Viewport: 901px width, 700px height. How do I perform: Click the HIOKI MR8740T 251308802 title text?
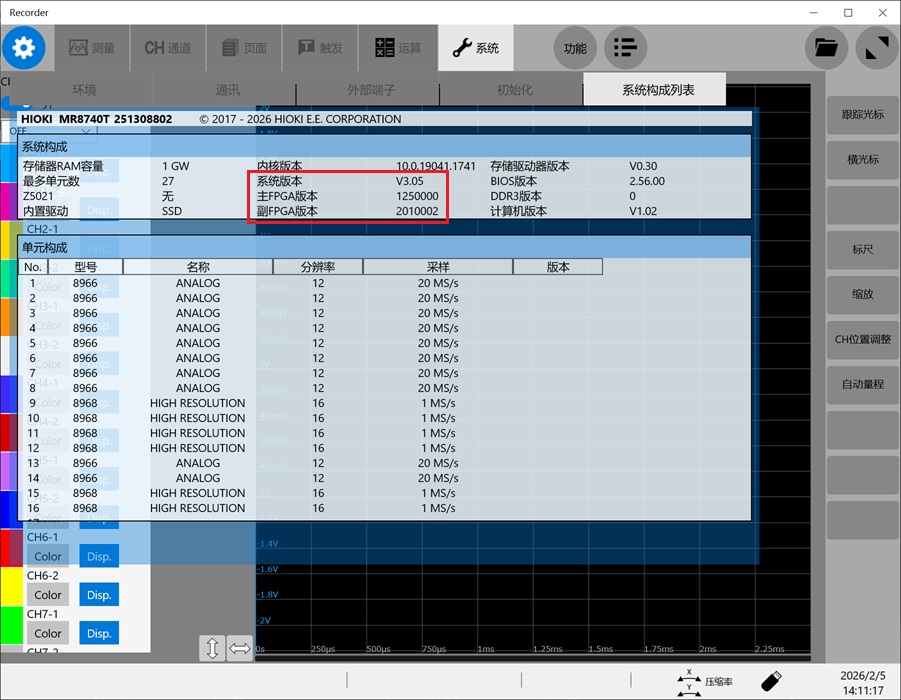pyautogui.click(x=97, y=119)
